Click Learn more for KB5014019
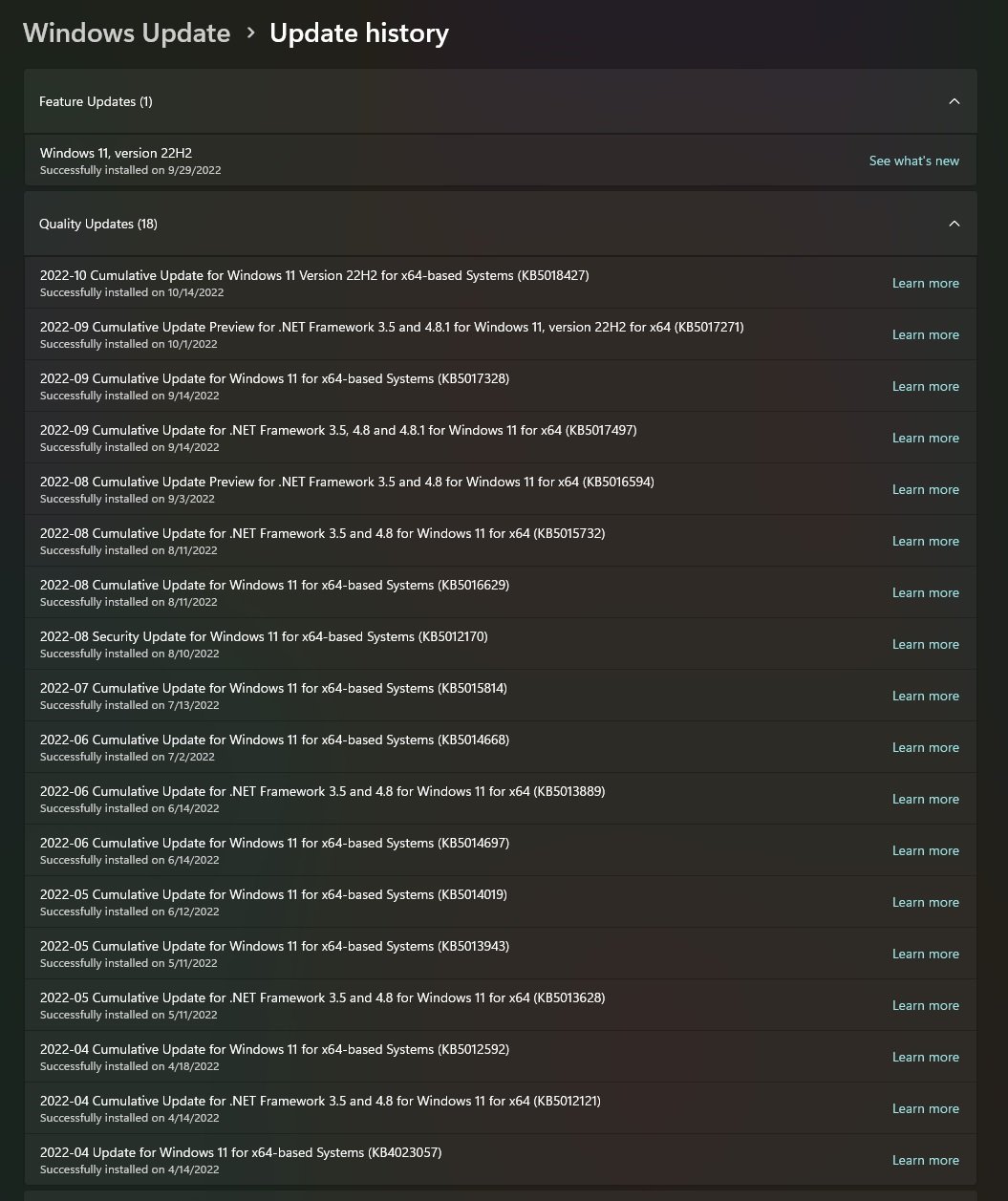The image size is (1008, 1201). pos(925,902)
